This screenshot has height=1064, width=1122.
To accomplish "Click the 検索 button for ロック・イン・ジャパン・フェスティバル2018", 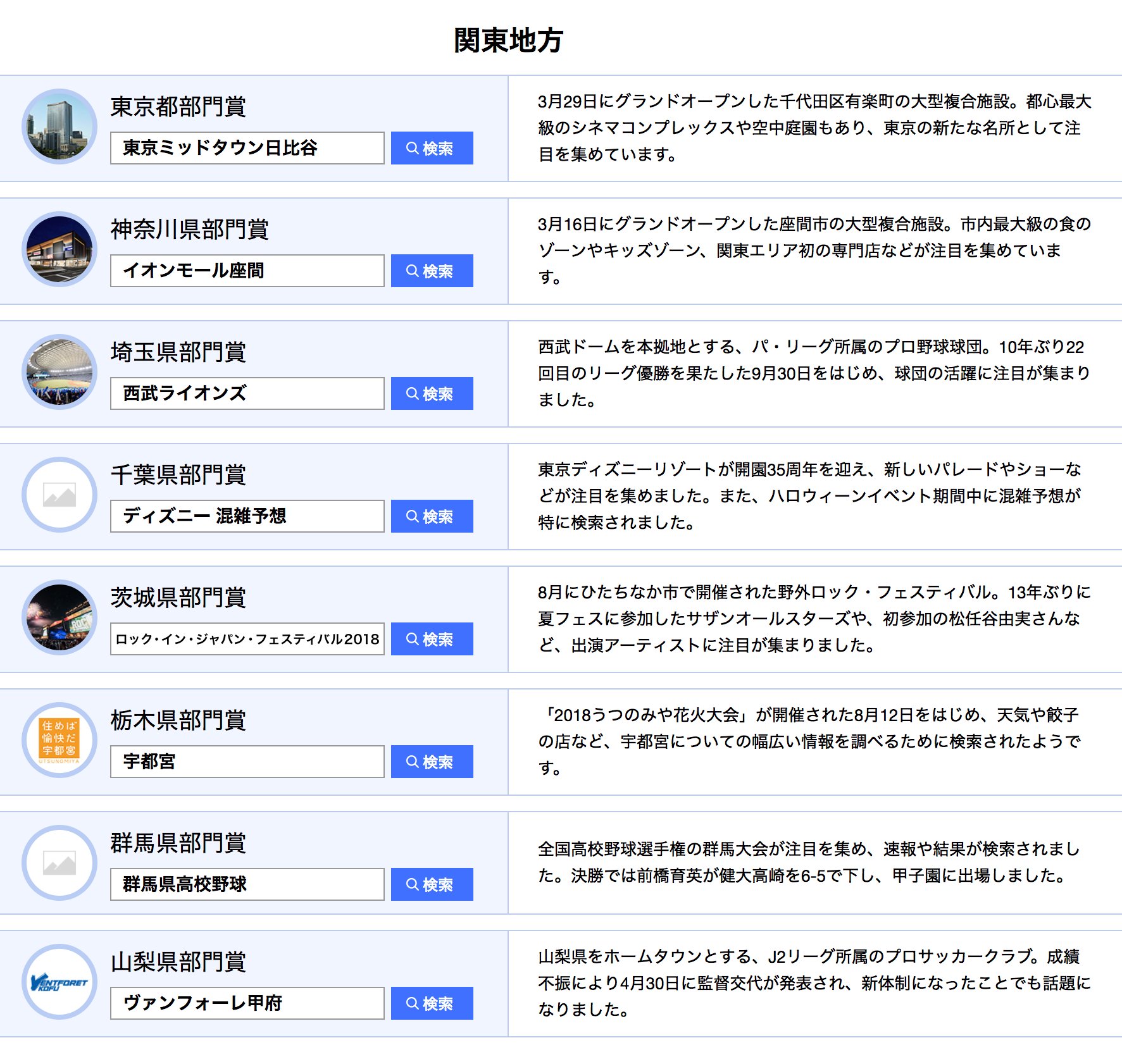I will pos(432,639).
